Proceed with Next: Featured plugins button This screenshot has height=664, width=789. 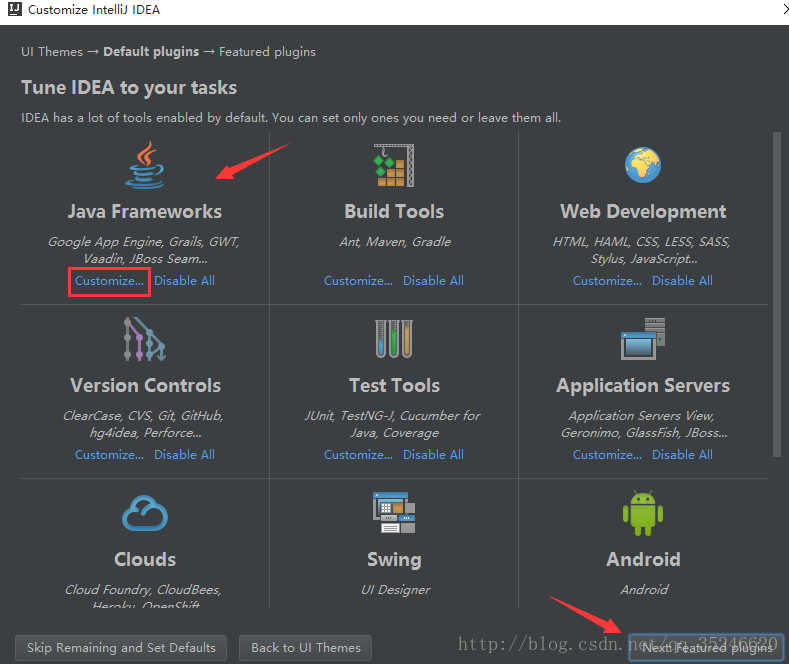(706, 647)
